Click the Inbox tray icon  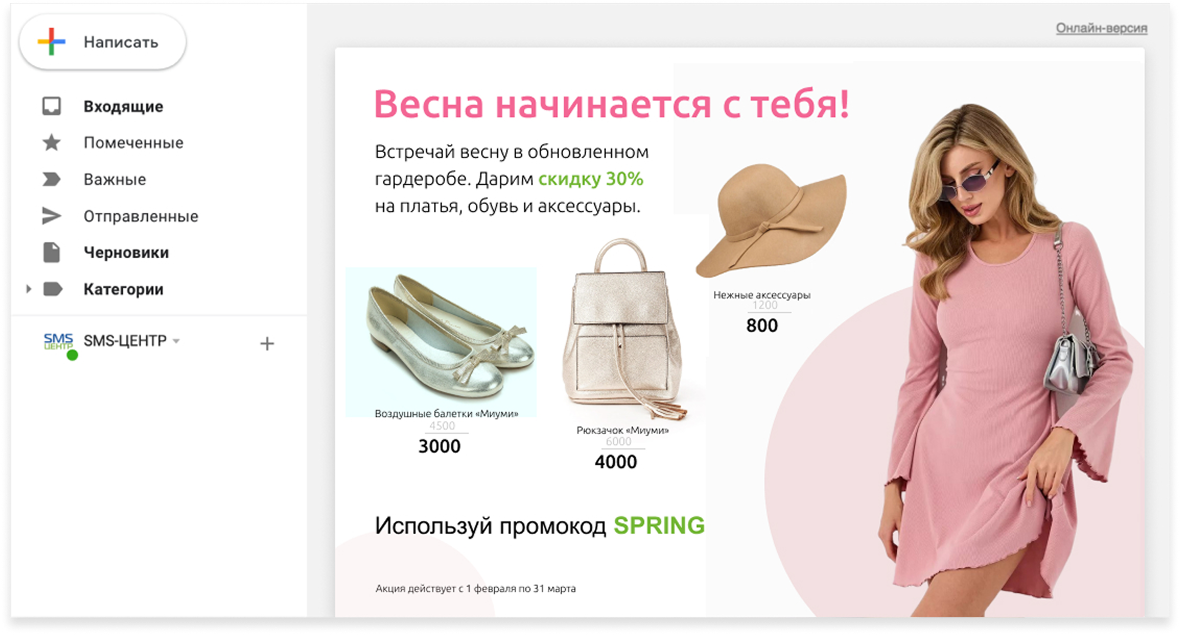[x=52, y=107]
